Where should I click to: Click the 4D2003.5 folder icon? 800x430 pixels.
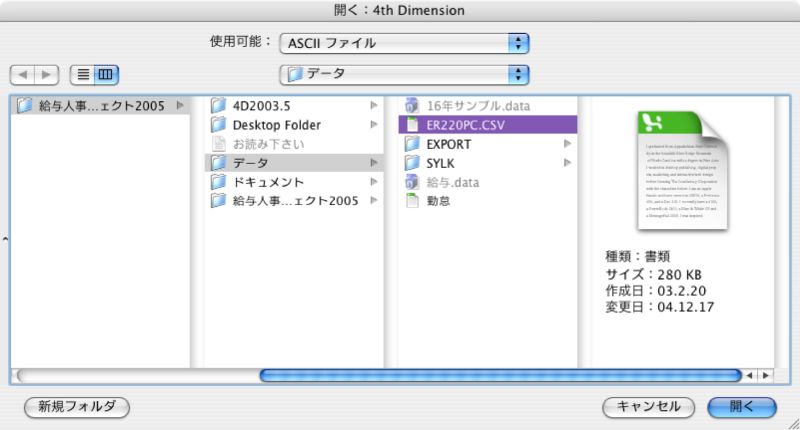click(218, 105)
